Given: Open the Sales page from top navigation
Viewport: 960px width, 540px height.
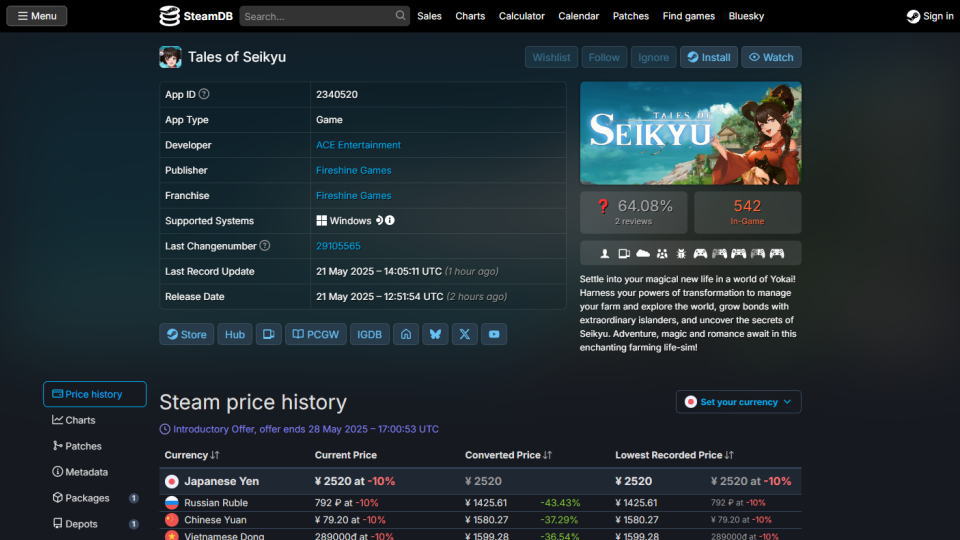Looking at the screenshot, I should [x=429, y=16].
